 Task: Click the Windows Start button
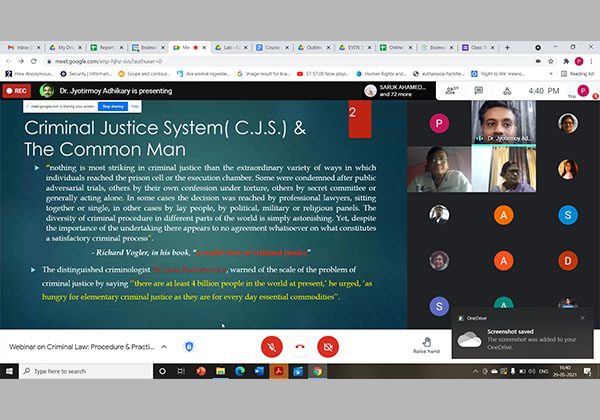point(10,371)
